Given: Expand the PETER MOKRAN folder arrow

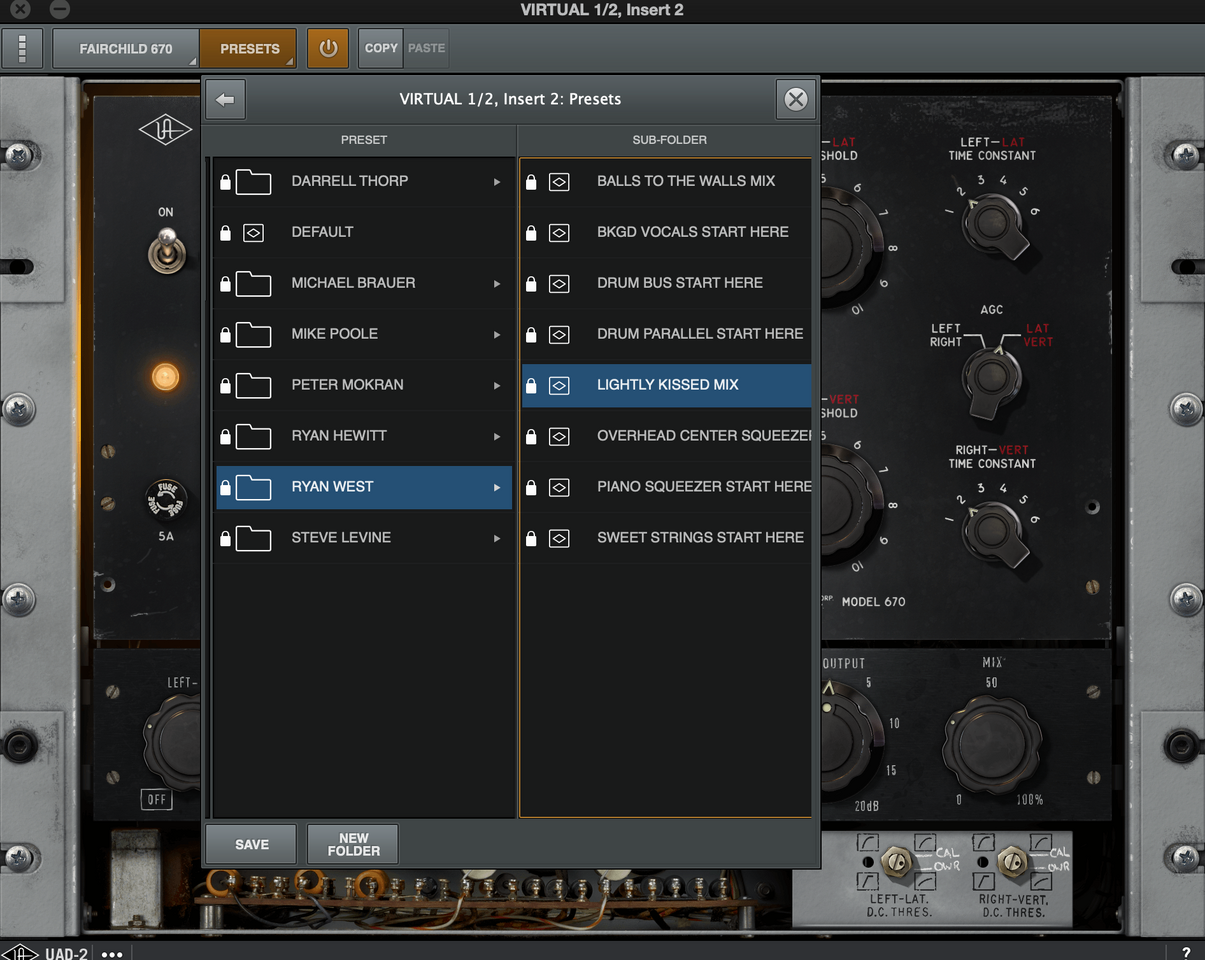Looking at the screenshot, I should click(497, 386).
